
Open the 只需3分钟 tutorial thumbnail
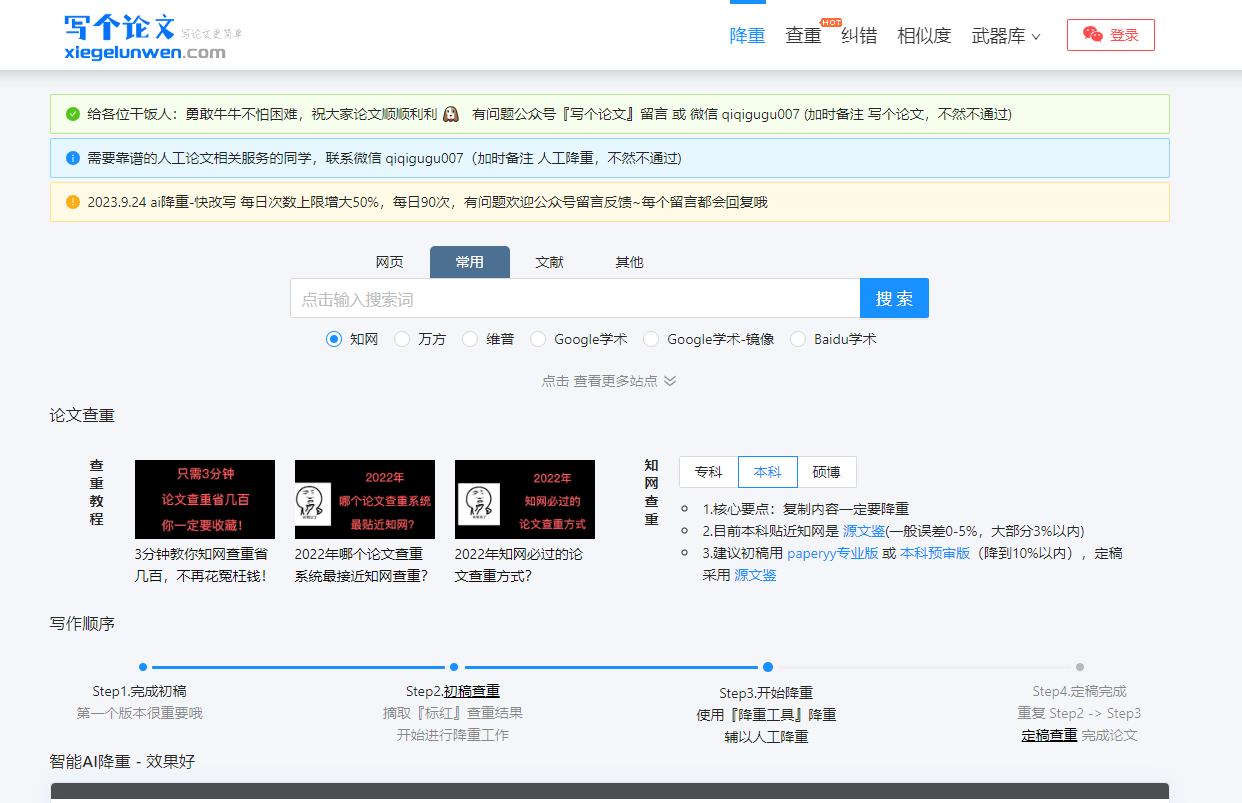pos(205,499)
